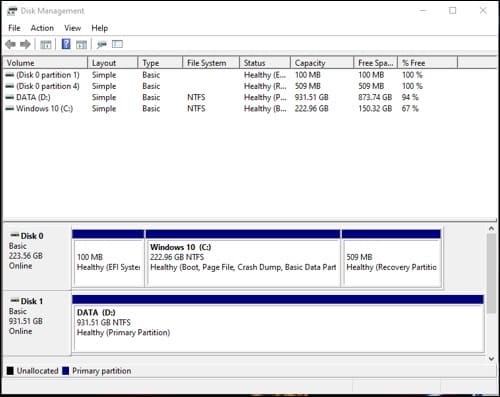Click the 222.96 GB capacity cell
This screenshot has width=500, height=397.
point(311,109)
